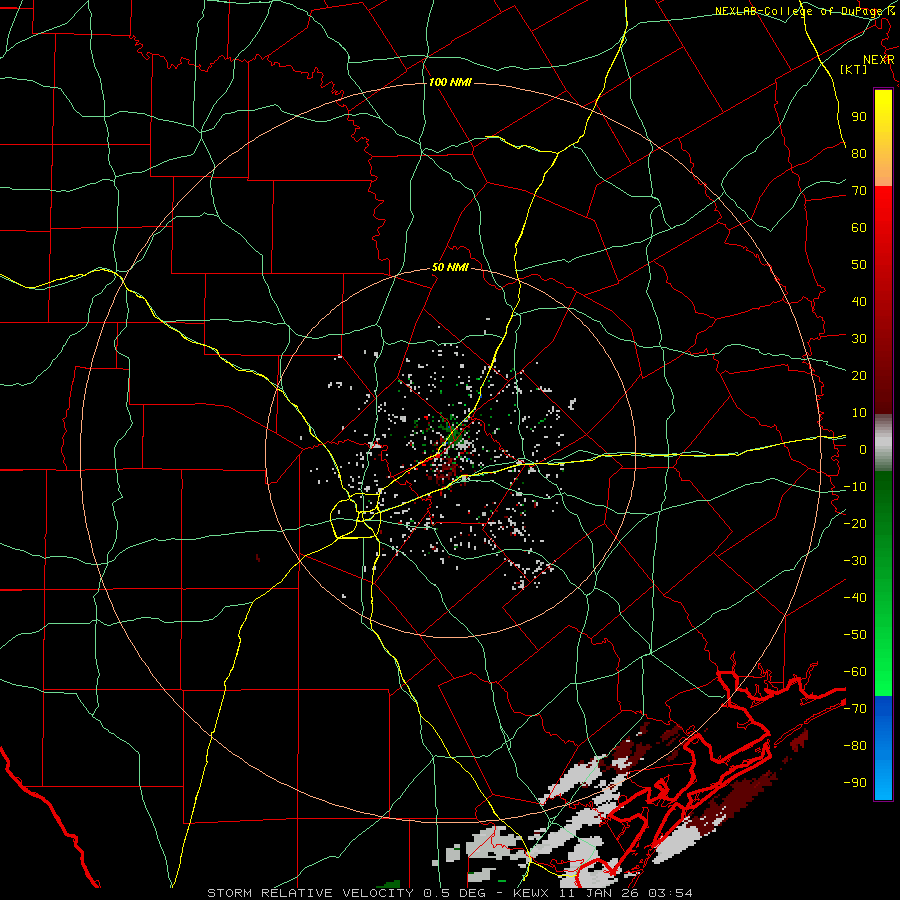The image size is (900, 900).
Task: Click the KEWX station identifier in caption
Action: coord(532,893)
